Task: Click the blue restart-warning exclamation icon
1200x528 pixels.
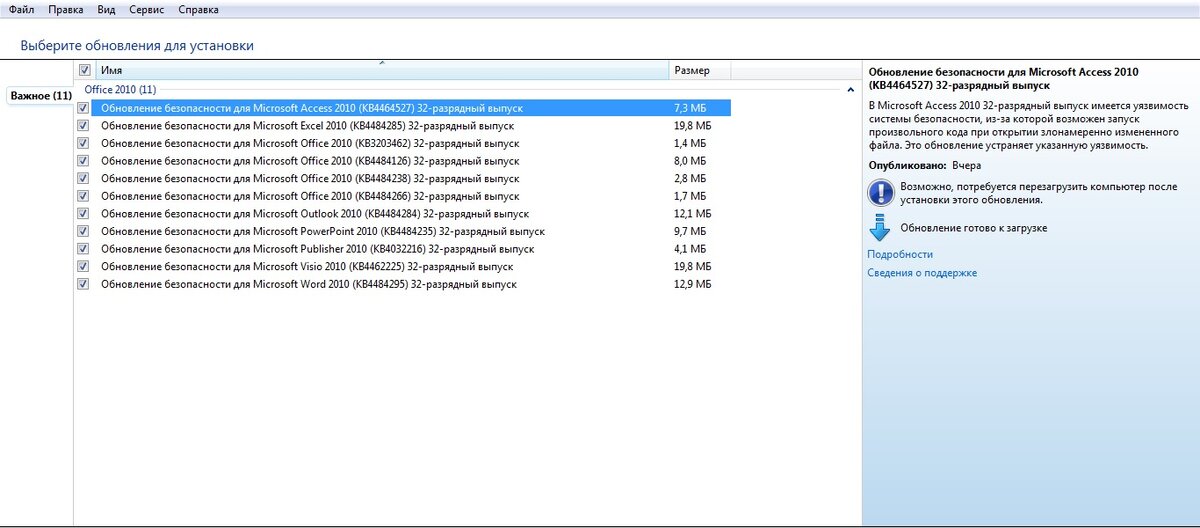Action: pyautogui.click(x=880, y=192)
